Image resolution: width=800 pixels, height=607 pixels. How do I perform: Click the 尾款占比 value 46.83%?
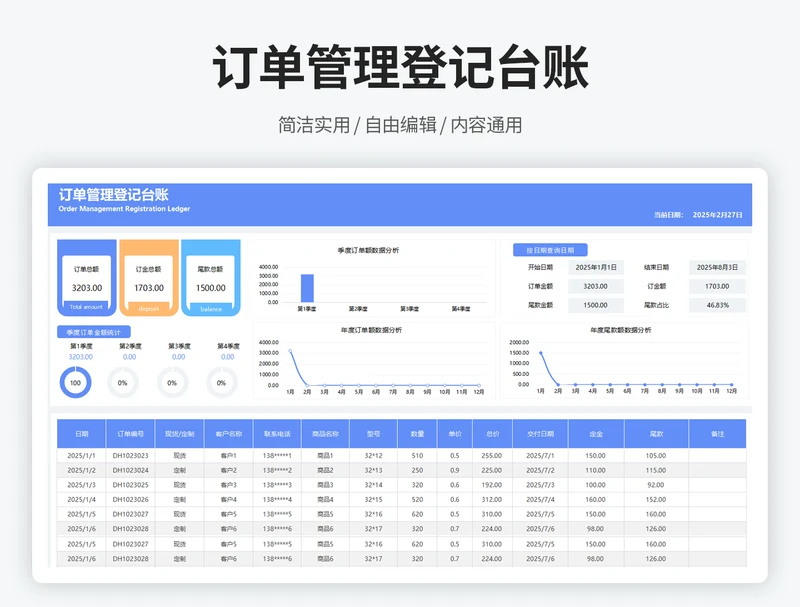click(717, 305)
